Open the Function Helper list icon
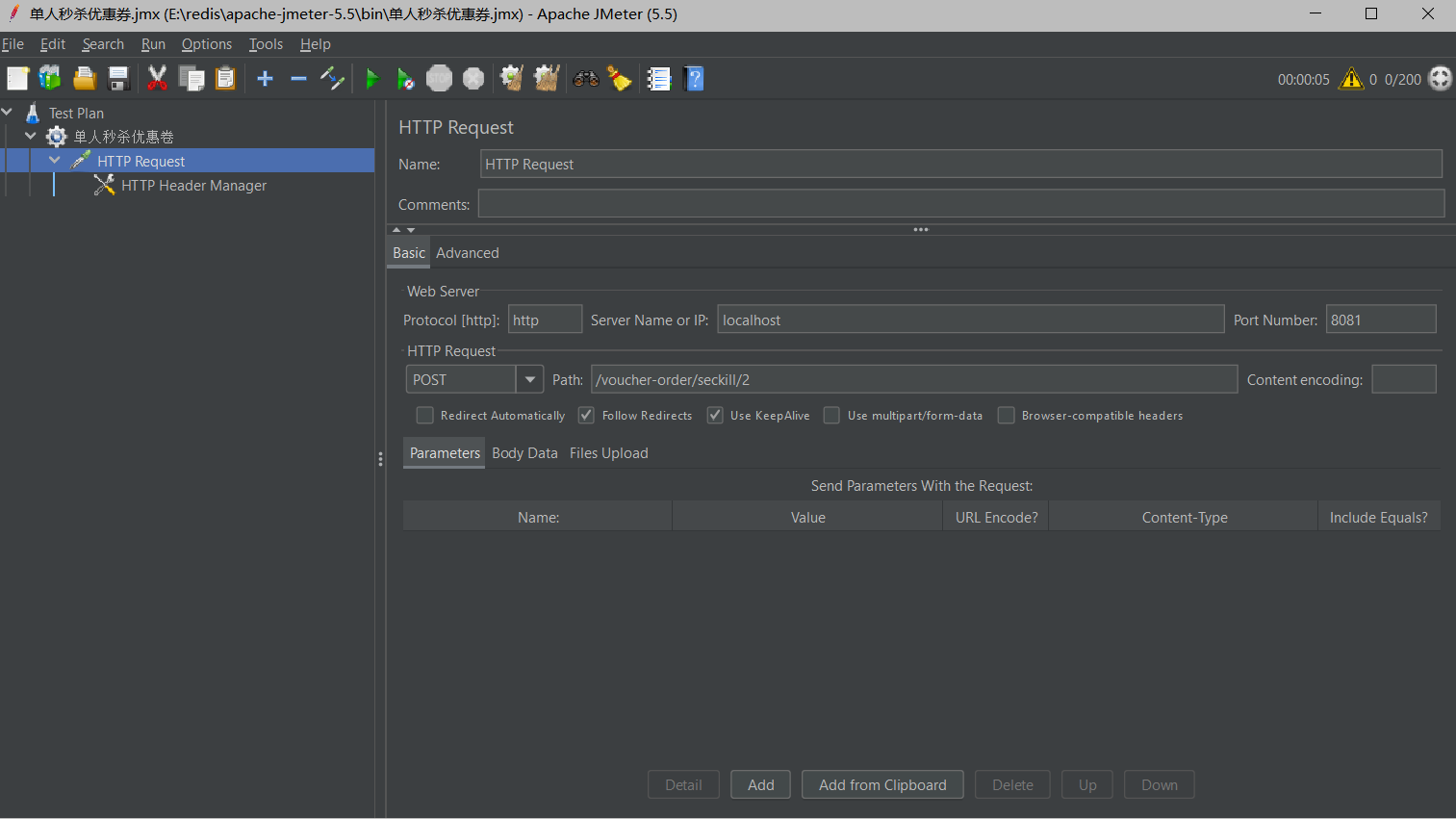 (659, 79)
